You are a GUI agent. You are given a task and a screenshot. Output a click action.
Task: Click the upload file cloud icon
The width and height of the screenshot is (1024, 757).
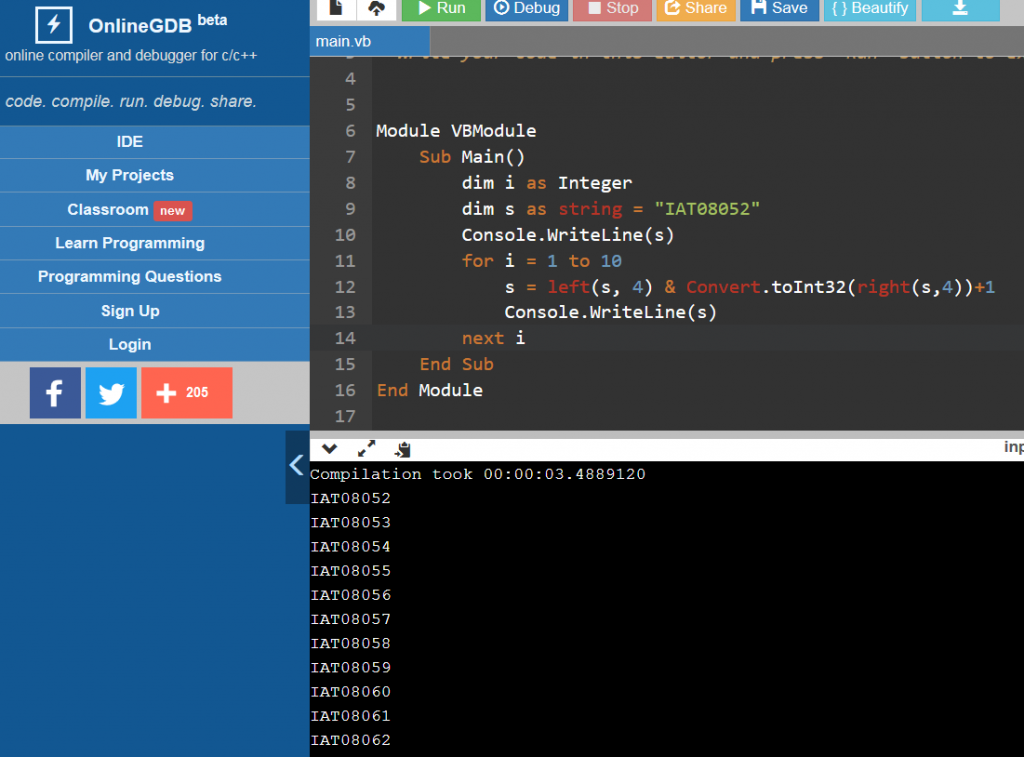[x=377, y=9]
